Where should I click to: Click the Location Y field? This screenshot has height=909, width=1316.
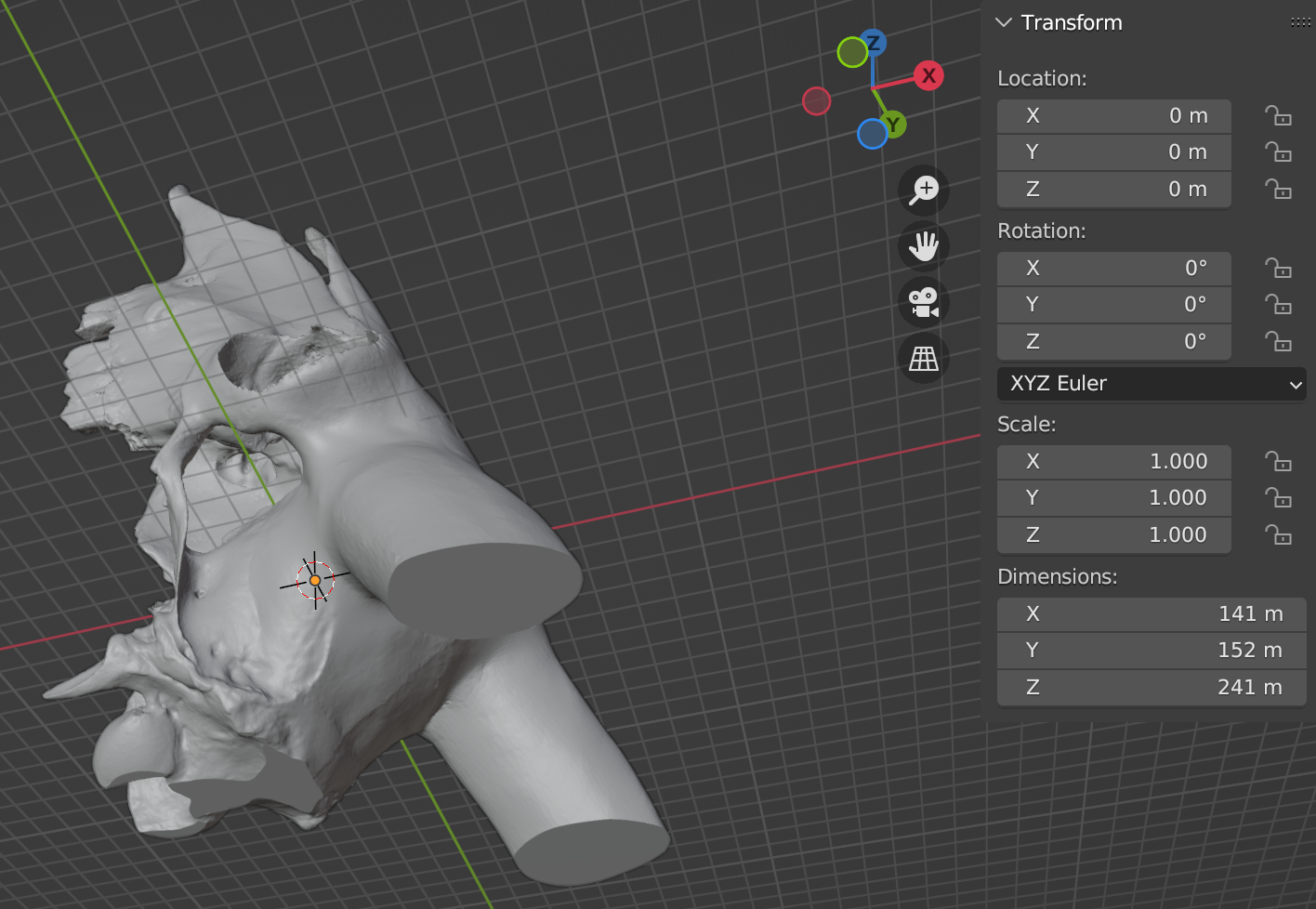tap(1114, 152)
